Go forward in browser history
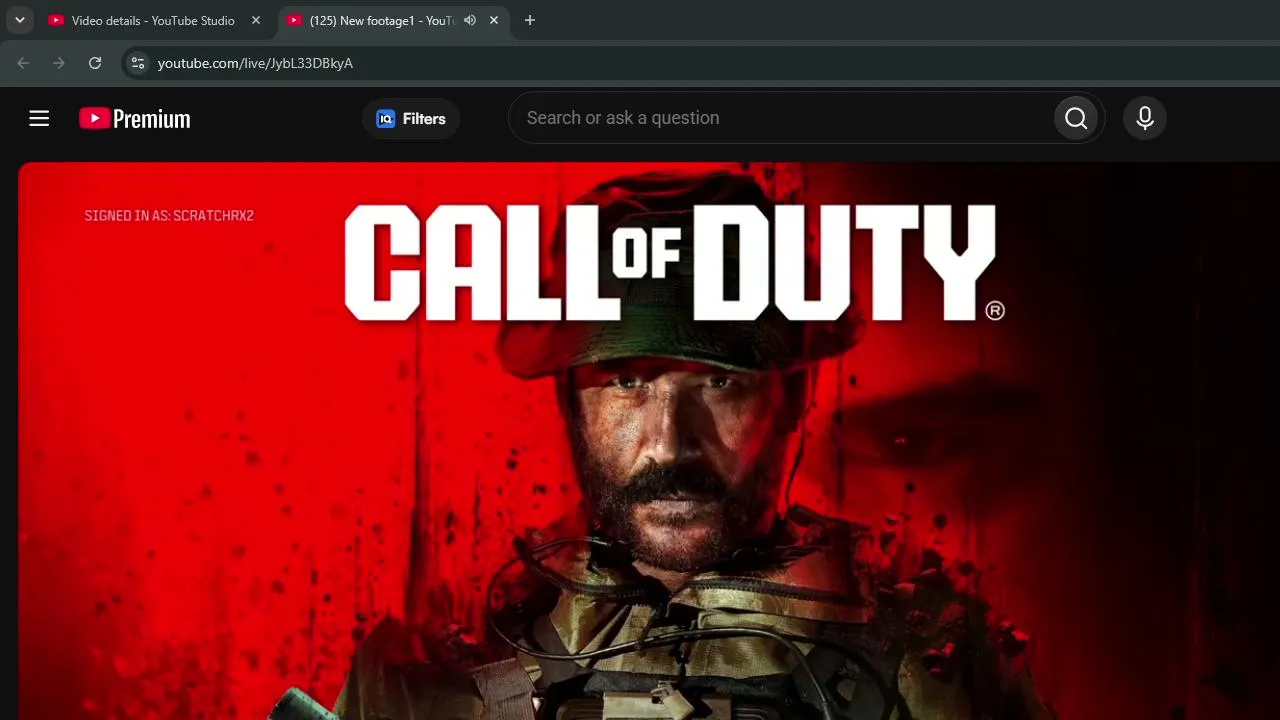Screen dimensions: 1280x720 click(59, 63)
